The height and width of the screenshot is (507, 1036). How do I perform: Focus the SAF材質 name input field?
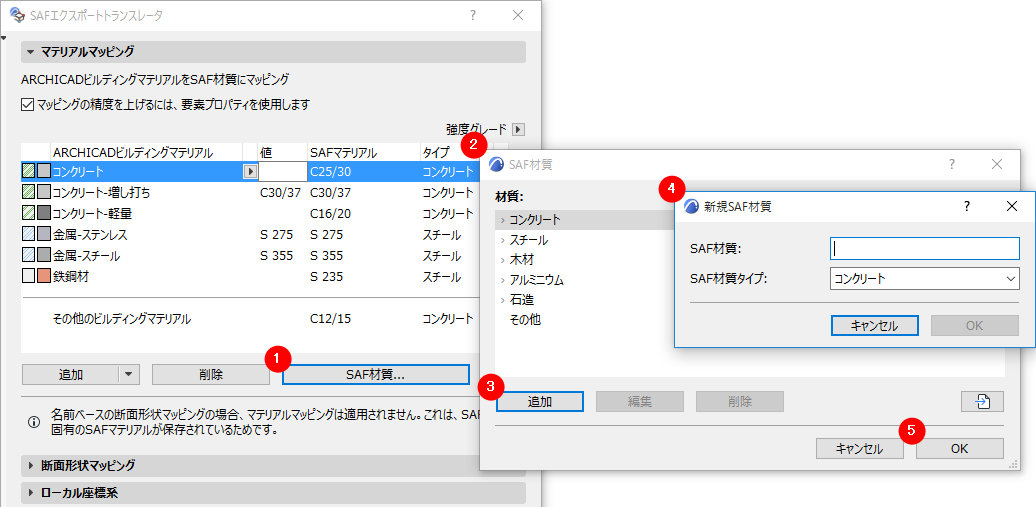pyautogui.click(x=924, y=249)
